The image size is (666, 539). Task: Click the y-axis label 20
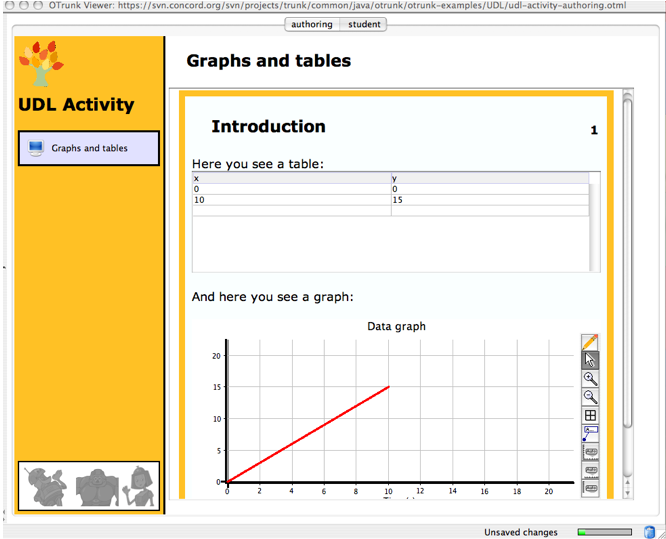pos(217,356)
